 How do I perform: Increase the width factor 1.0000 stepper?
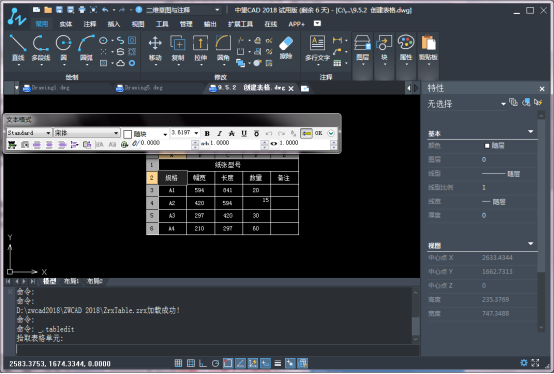[334, 142]
